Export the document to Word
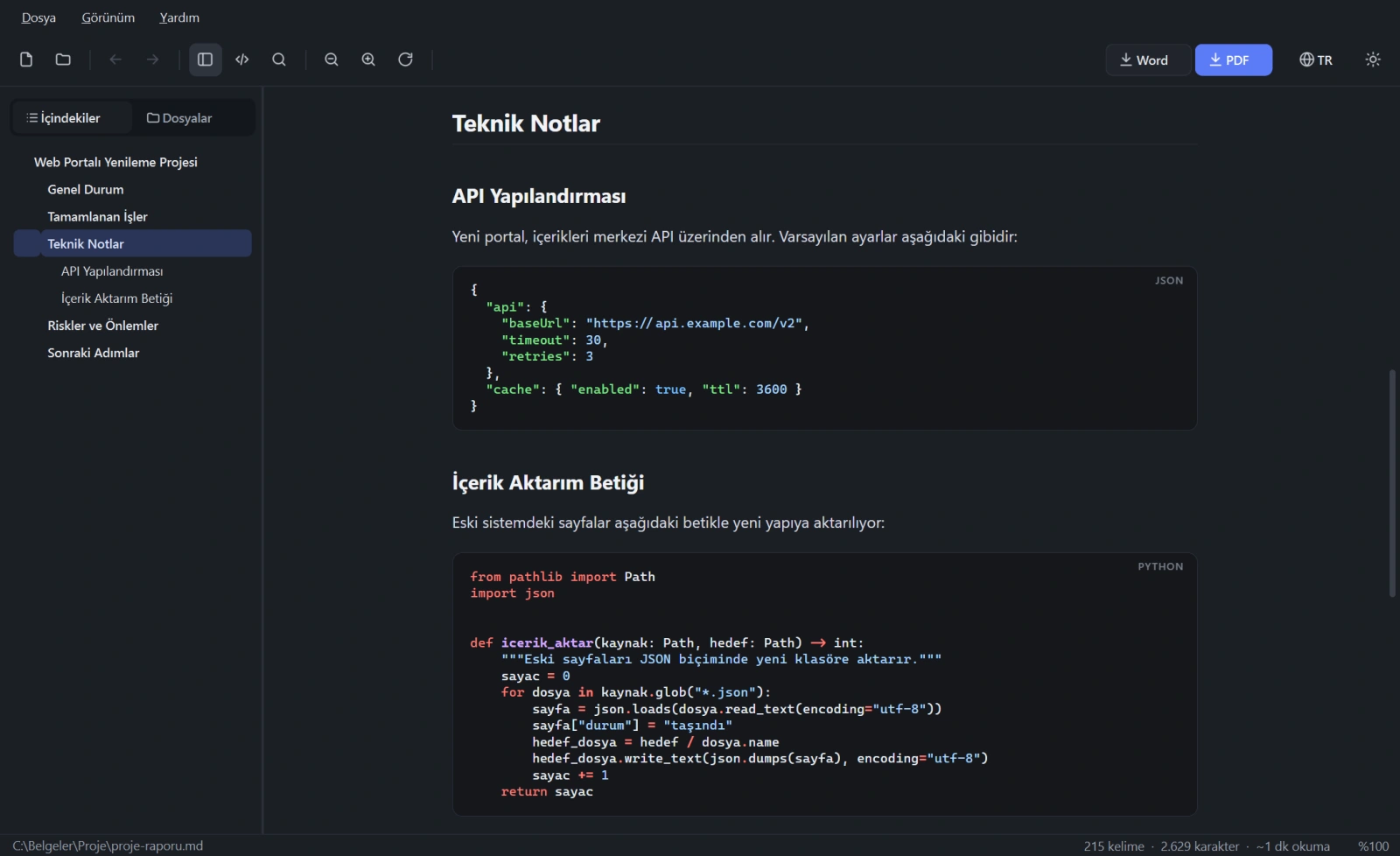The width and height of the screenshot is (1400, 856). (x=1148, y=60)
